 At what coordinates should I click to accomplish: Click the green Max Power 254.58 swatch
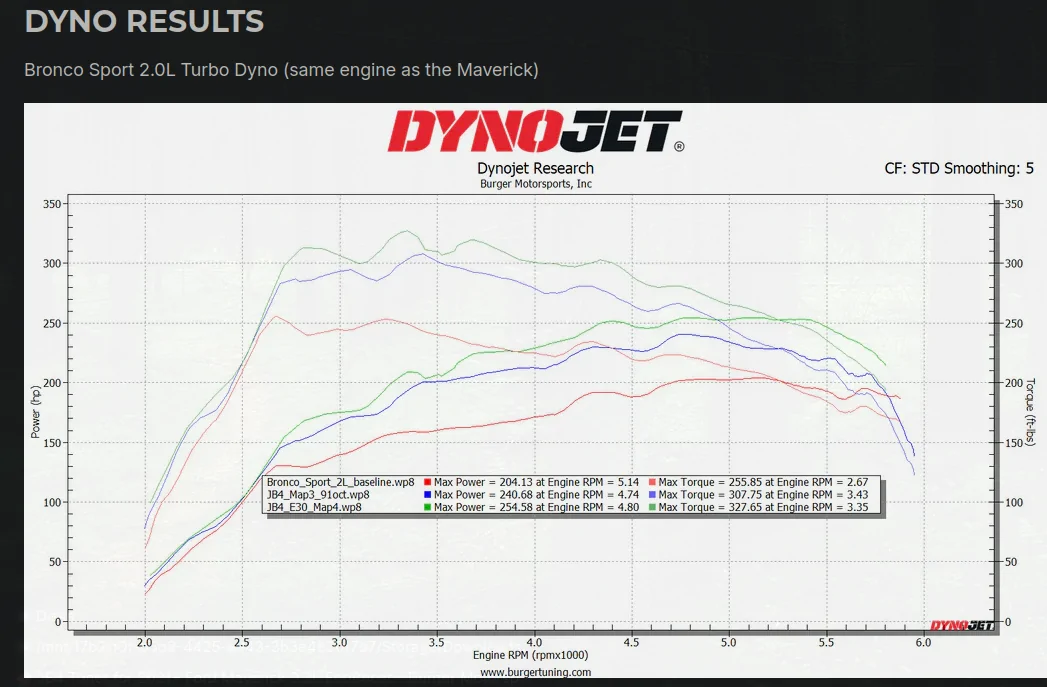point(427,507)
